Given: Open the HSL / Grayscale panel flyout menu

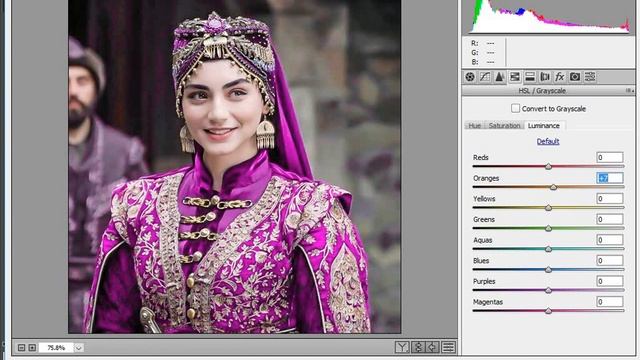Looking at the screenshot, I should coord(630,91).
